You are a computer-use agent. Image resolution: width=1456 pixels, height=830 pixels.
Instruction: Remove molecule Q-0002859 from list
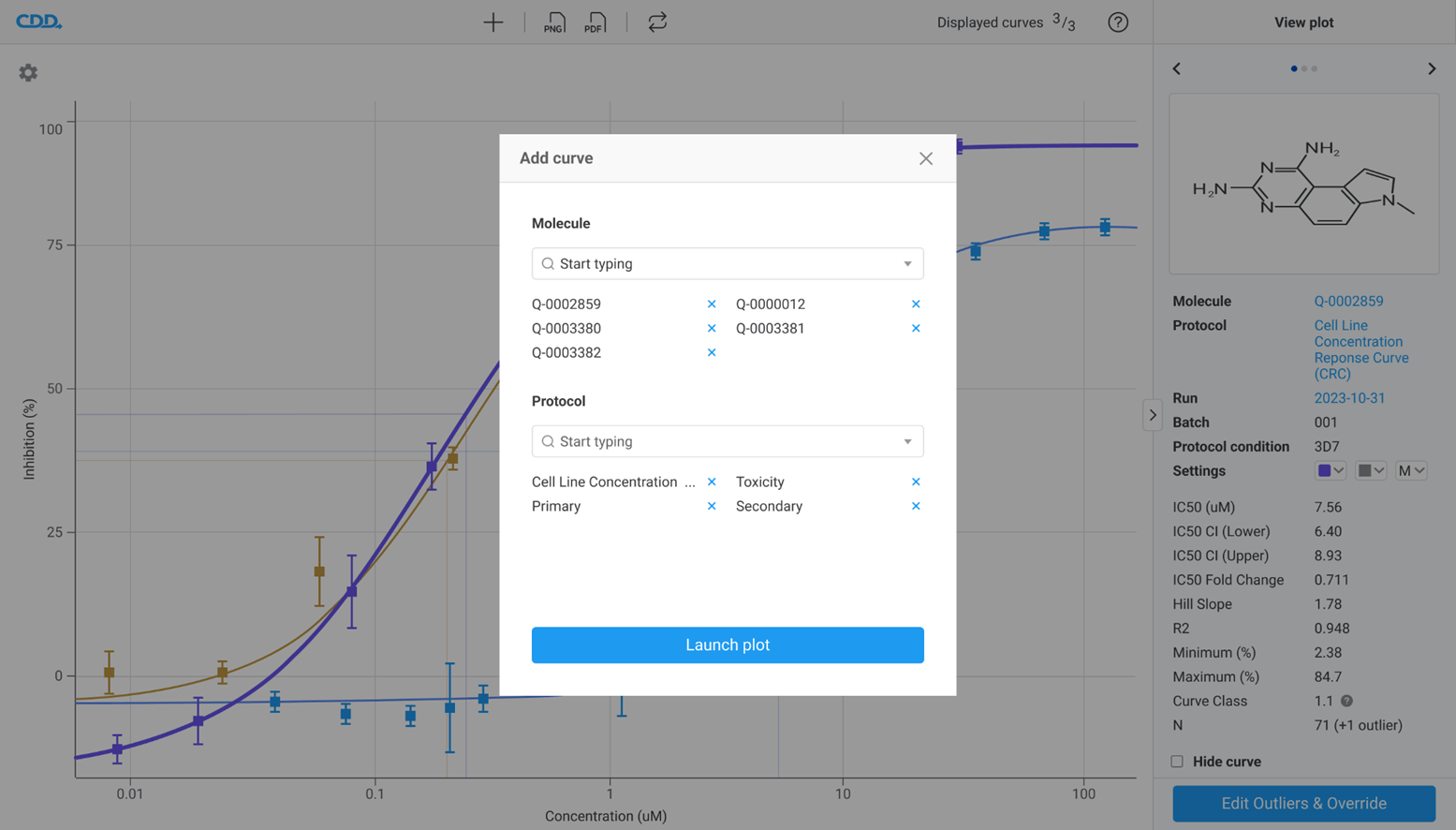pyautogui.click(x=712, y=304)
